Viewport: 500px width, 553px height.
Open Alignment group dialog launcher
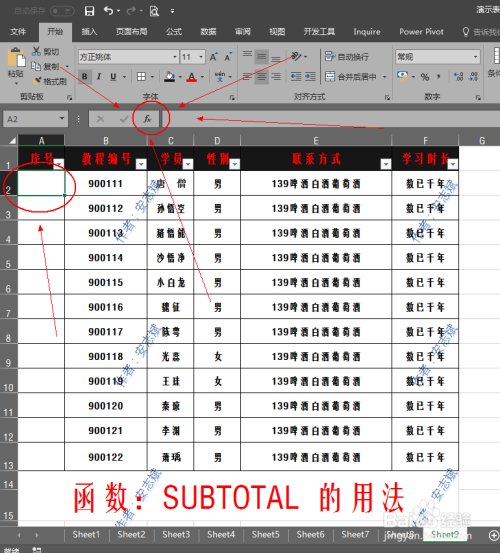388,98
